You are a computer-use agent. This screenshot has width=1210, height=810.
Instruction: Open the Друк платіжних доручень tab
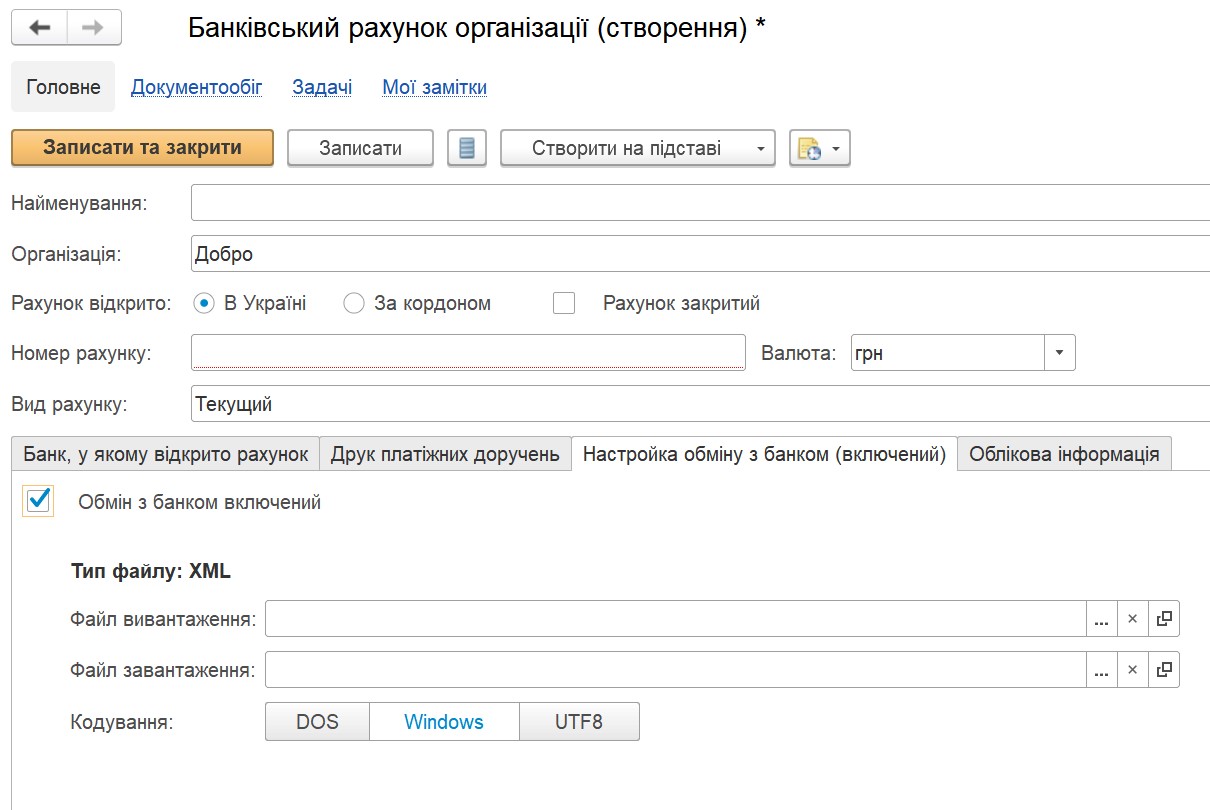coord(445,454)
